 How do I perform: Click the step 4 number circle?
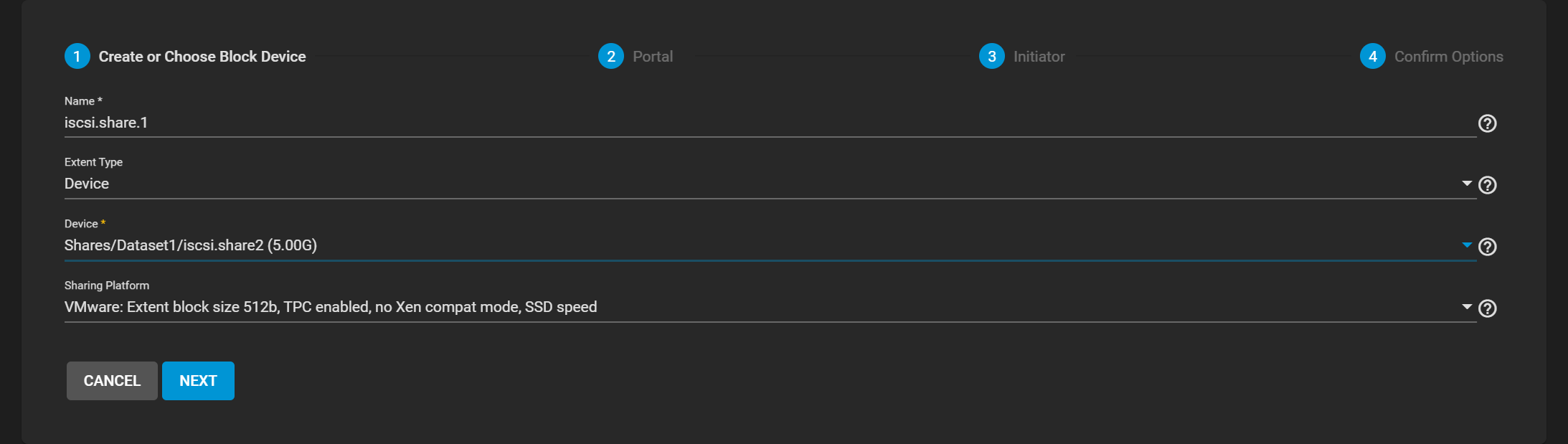[x=1372, y=57]
